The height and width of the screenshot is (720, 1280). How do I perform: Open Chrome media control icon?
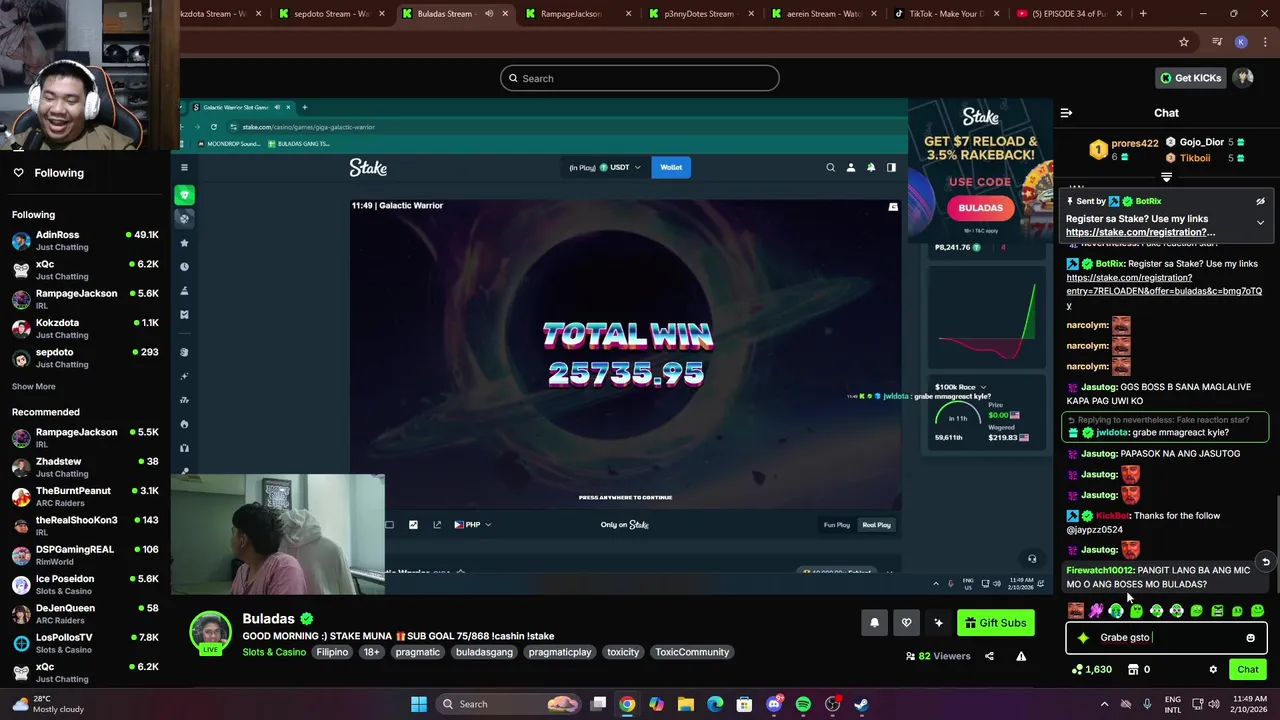pyautogui.click(x=1217, y=42)
